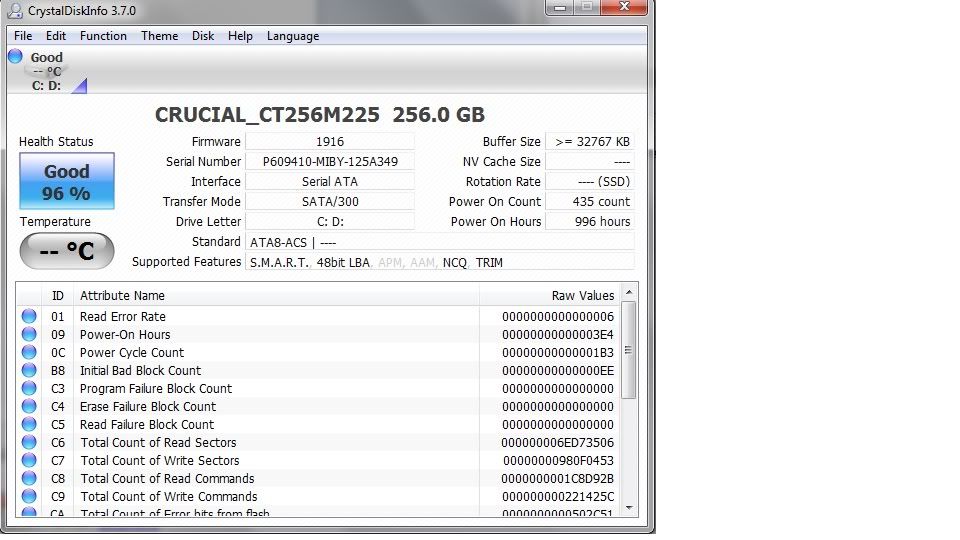Image resolution: width=960 pixels, height=540 pixels.
Task: Select the Read Error Rate attribute name
Action: (122, 317)
